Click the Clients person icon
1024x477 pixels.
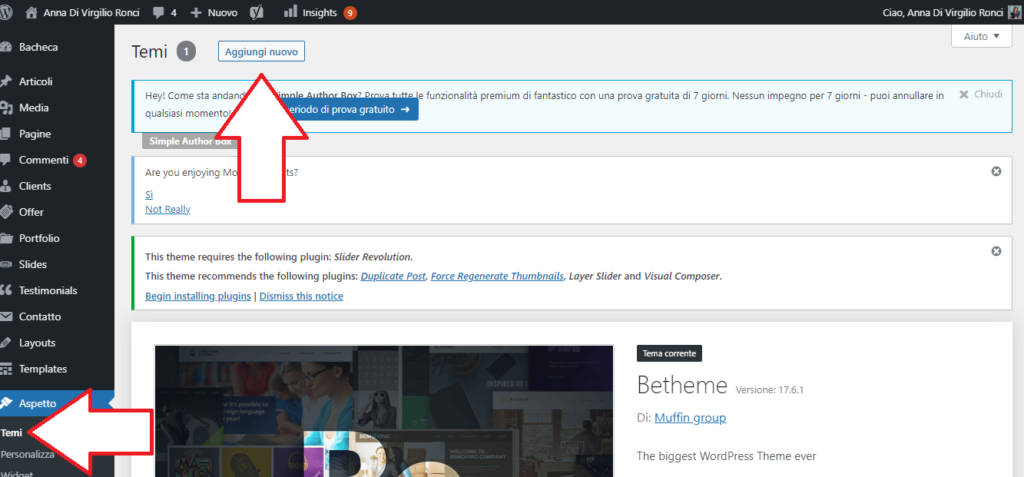coord(6,186)
